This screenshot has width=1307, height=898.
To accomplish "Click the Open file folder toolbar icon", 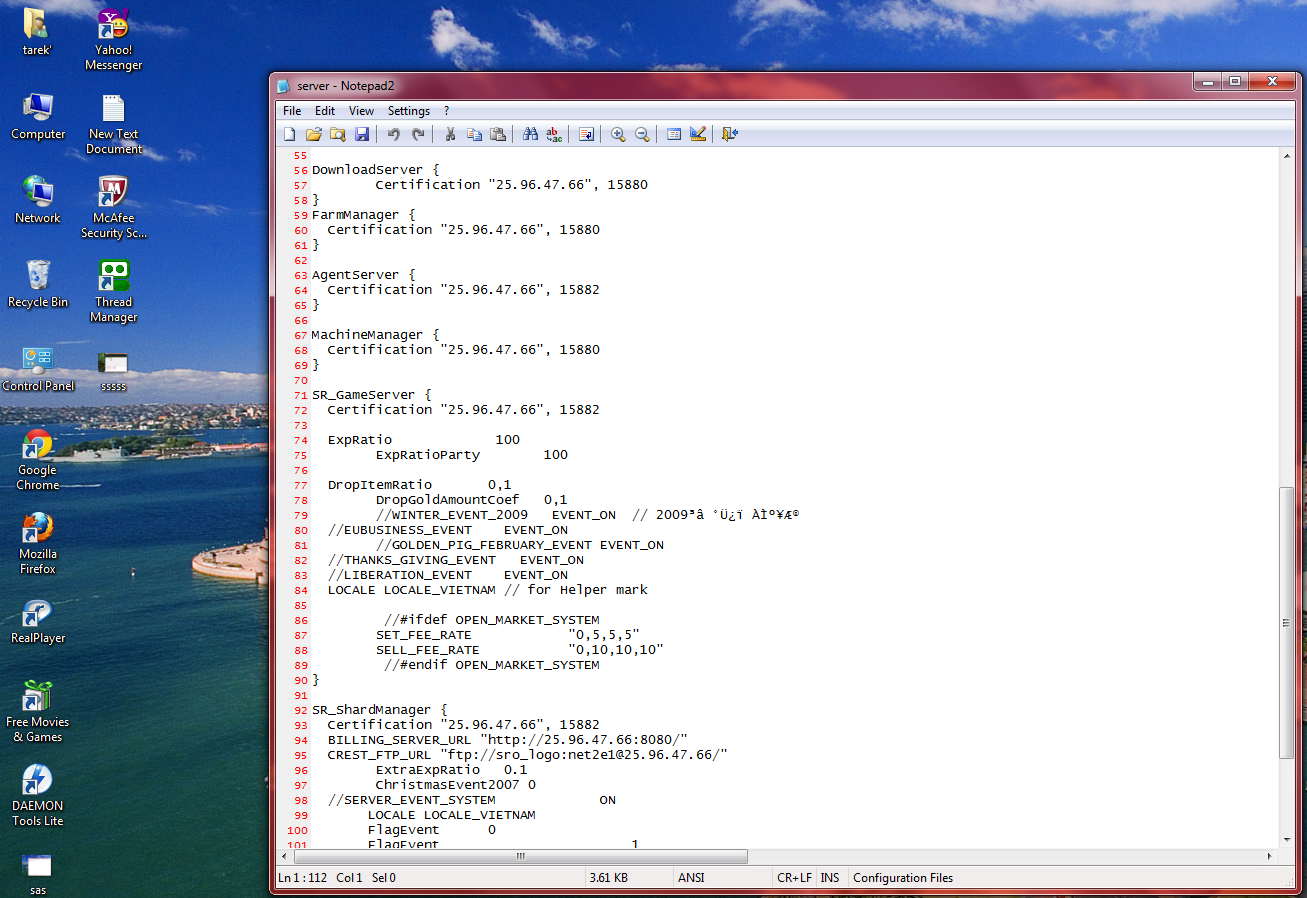I will pos(313,134).
